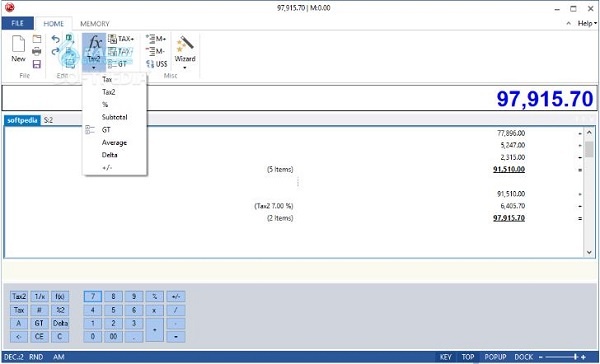Screen dimensions: 600x364
Task: Redo with the redo arrow icon
Action: tap(55, 51)
